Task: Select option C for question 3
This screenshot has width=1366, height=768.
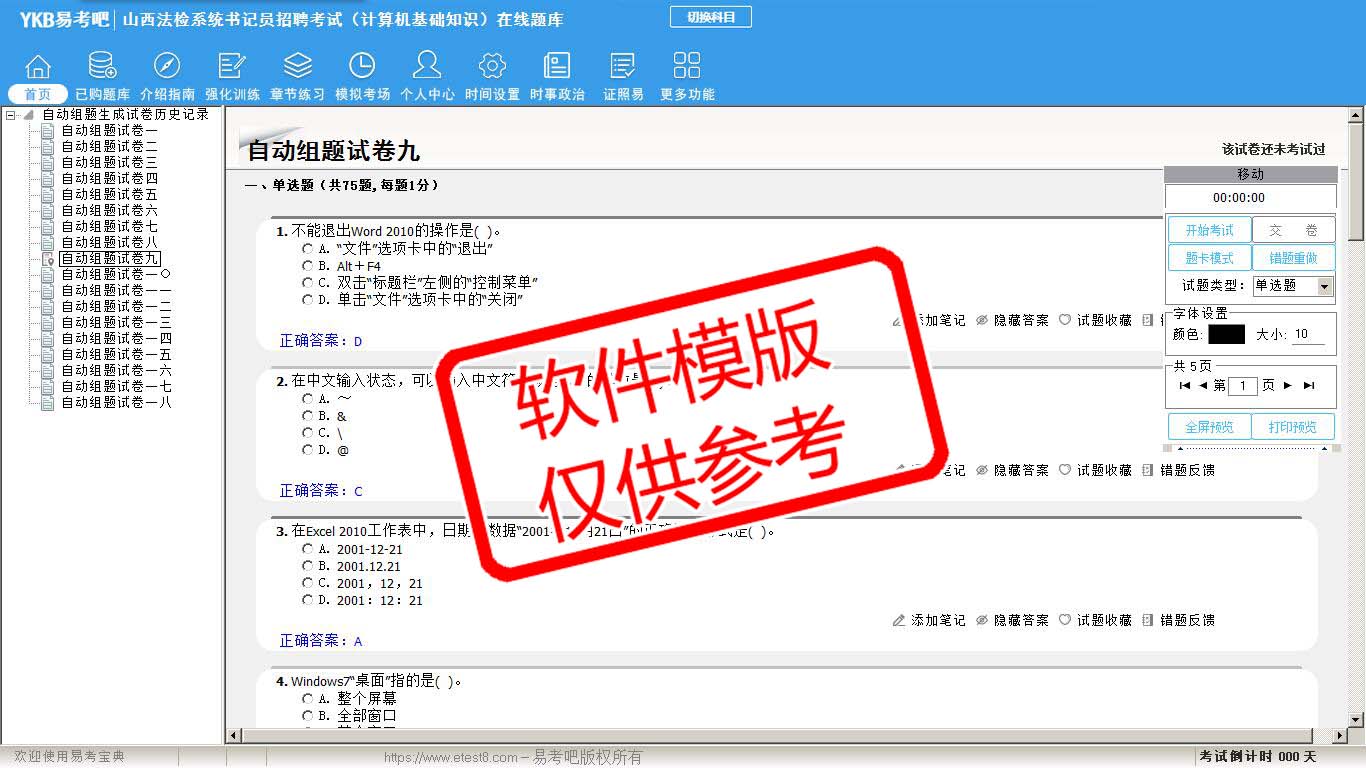Action: click(x=308, y=582)
